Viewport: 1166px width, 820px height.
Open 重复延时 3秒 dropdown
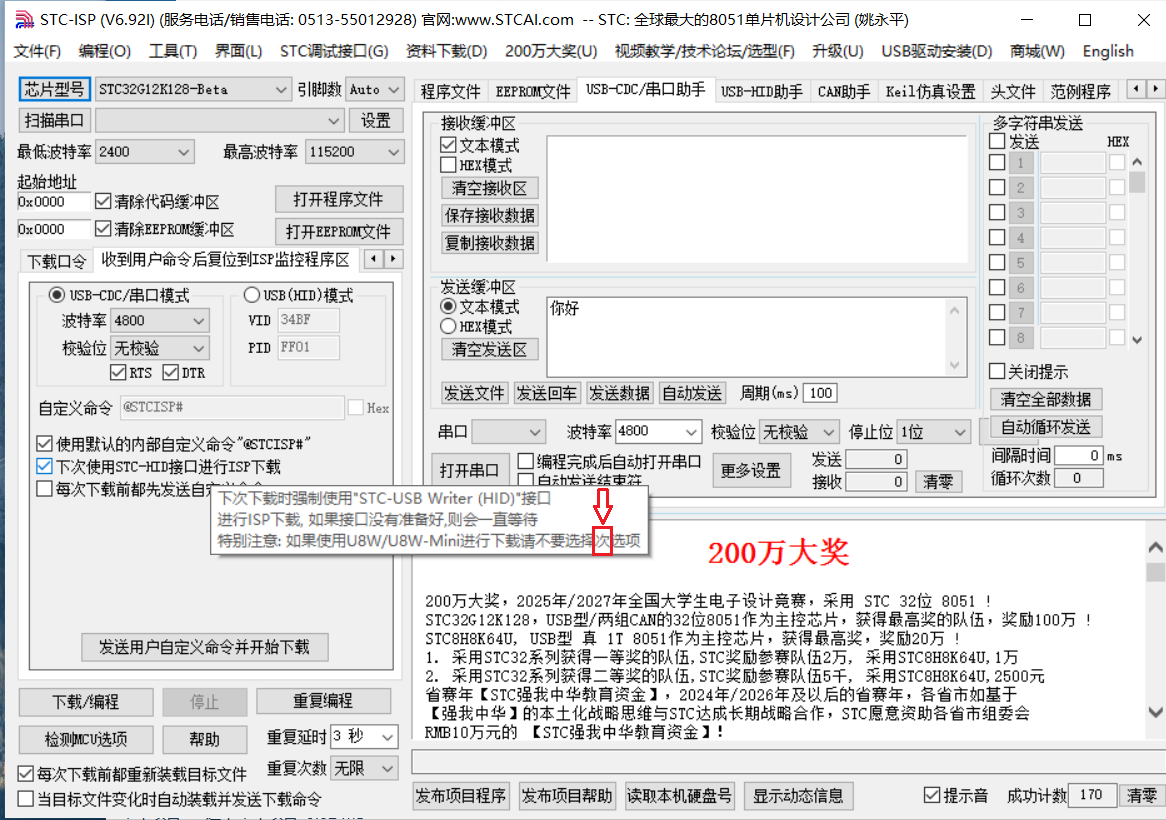click(x=364, y=737)
